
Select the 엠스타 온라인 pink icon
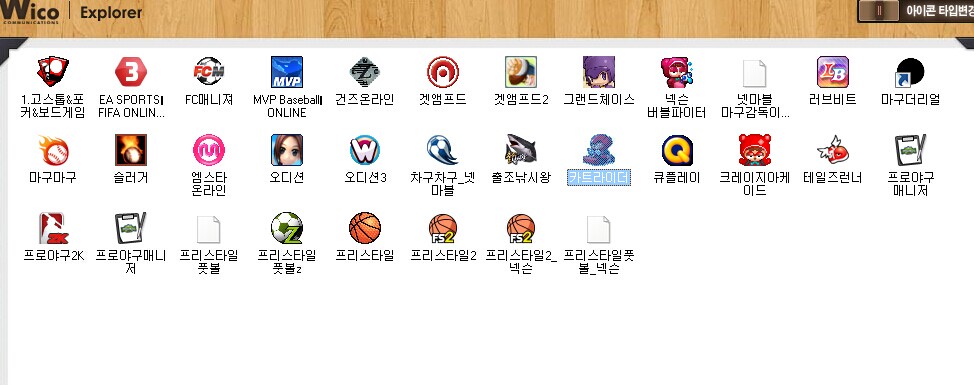(x=209, y=150)
